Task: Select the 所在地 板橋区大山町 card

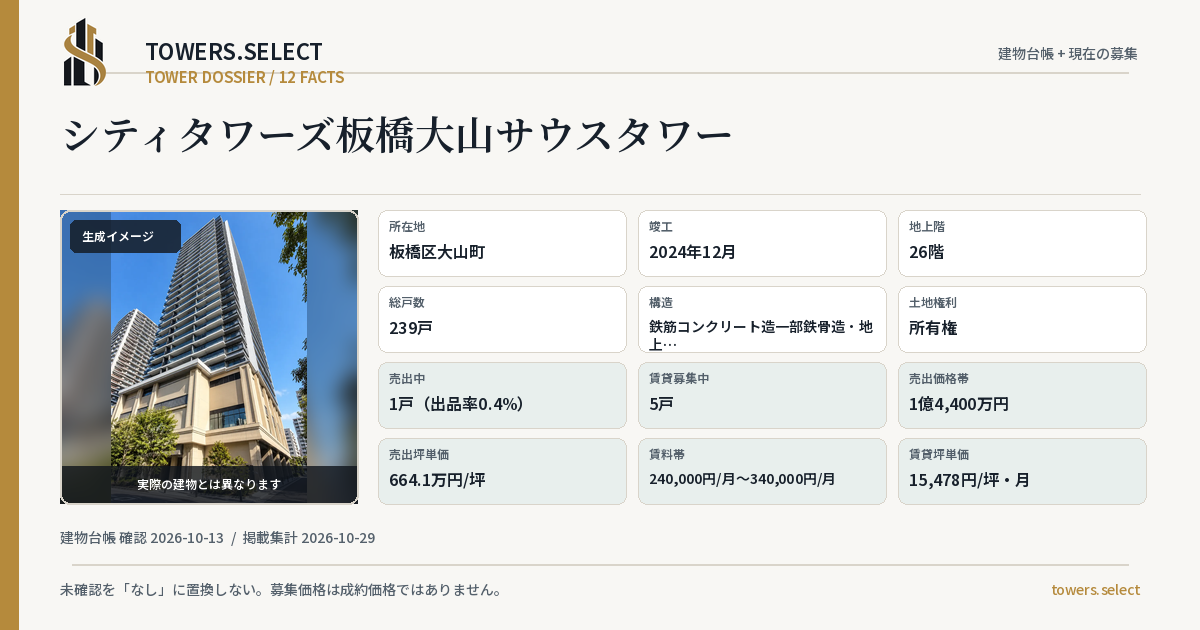Action: (x=502, y=243)
